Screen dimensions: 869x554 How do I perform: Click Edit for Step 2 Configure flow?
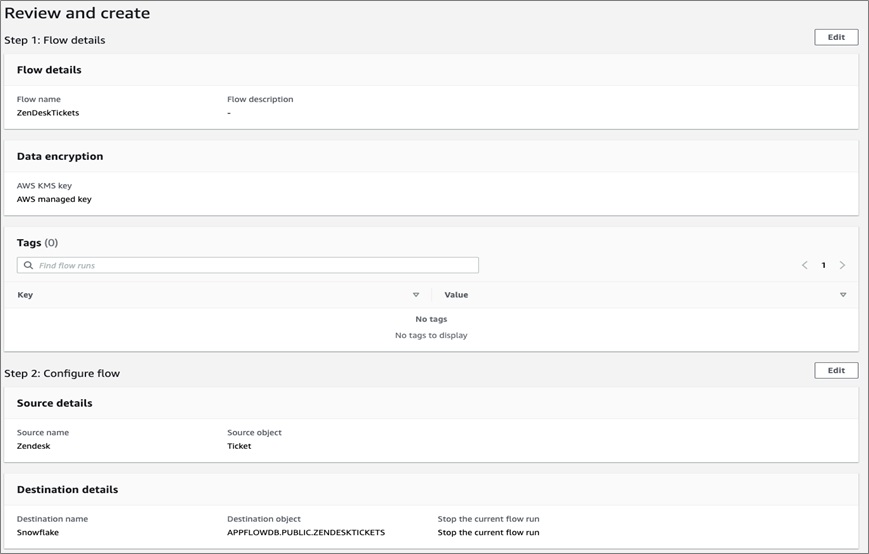point(836,370)
